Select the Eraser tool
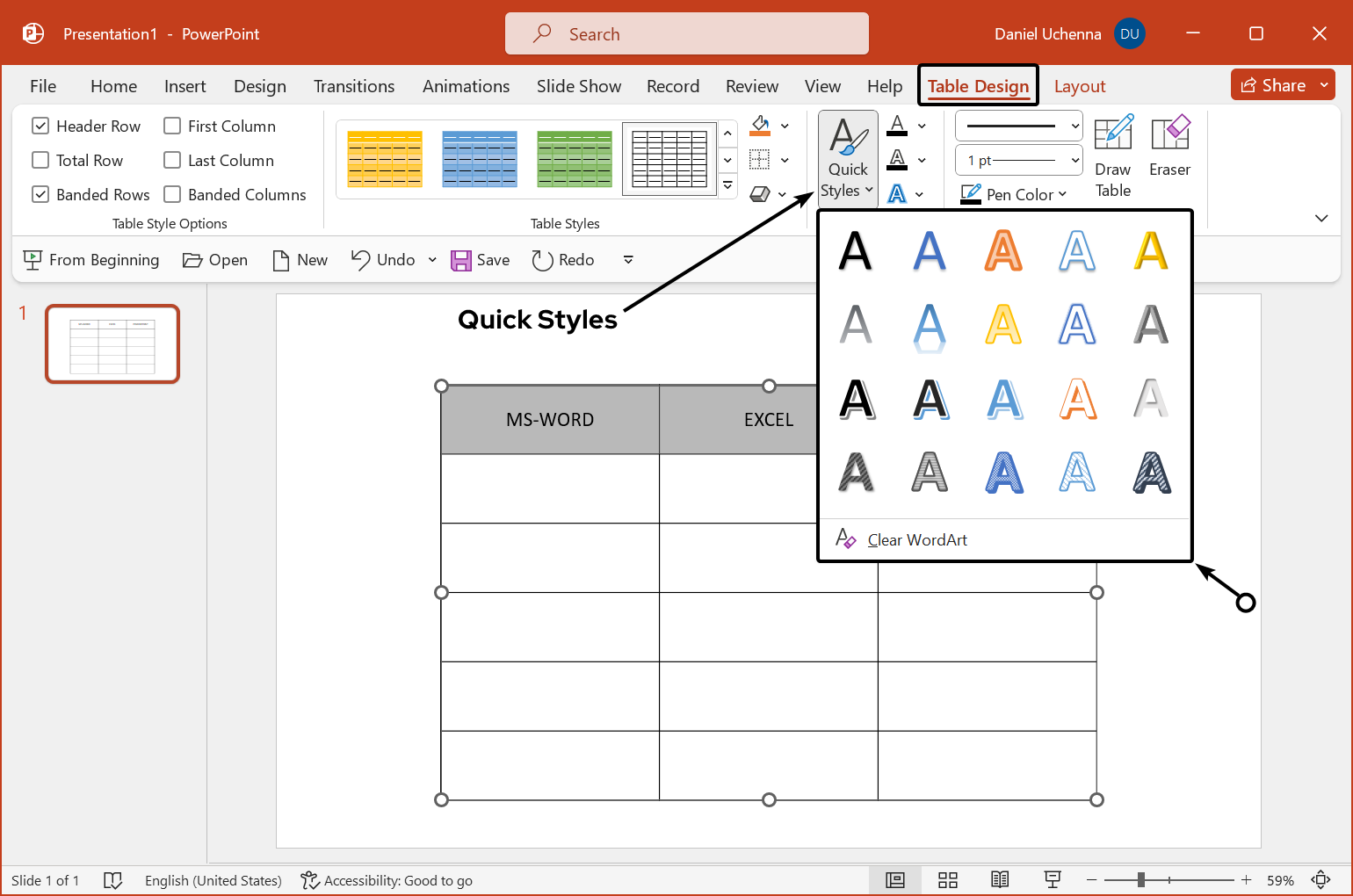 (x=1169, y=148)
